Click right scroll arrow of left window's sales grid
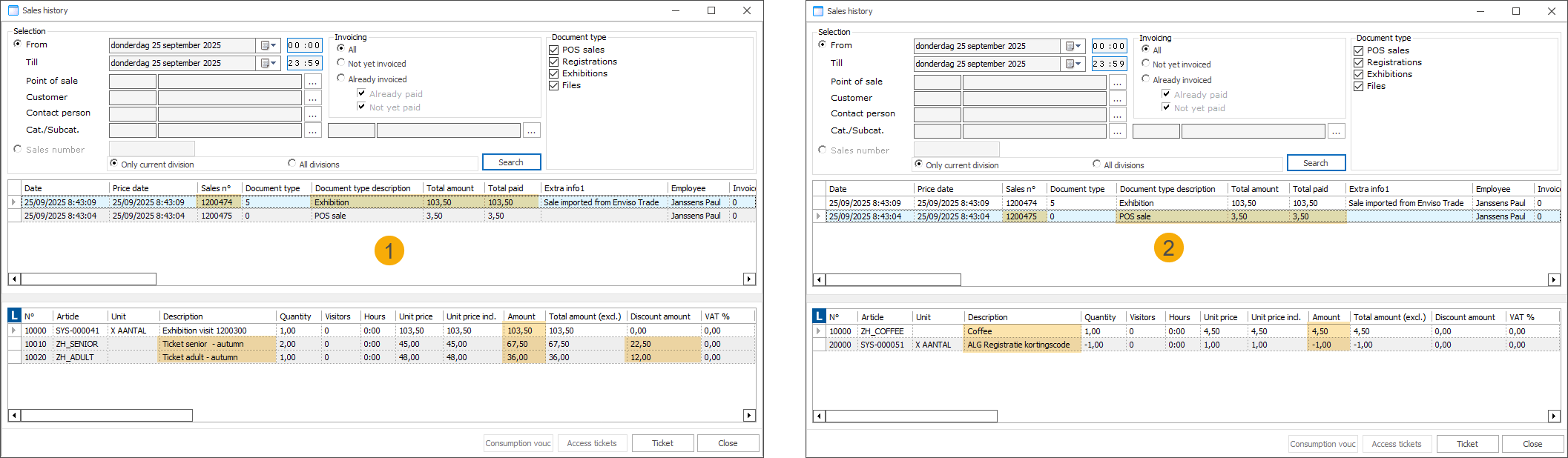 [x=749, y=279]
